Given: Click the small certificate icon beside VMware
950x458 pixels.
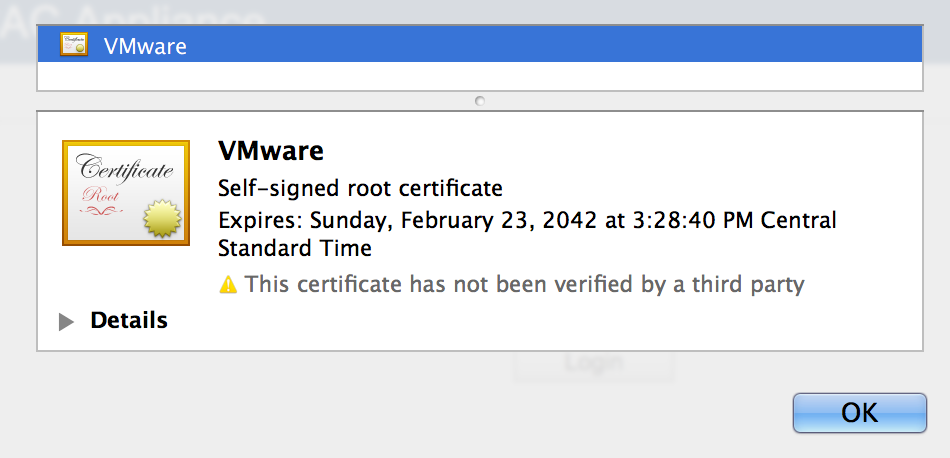Looking at the screenshot, I should (x=73, y=45).
